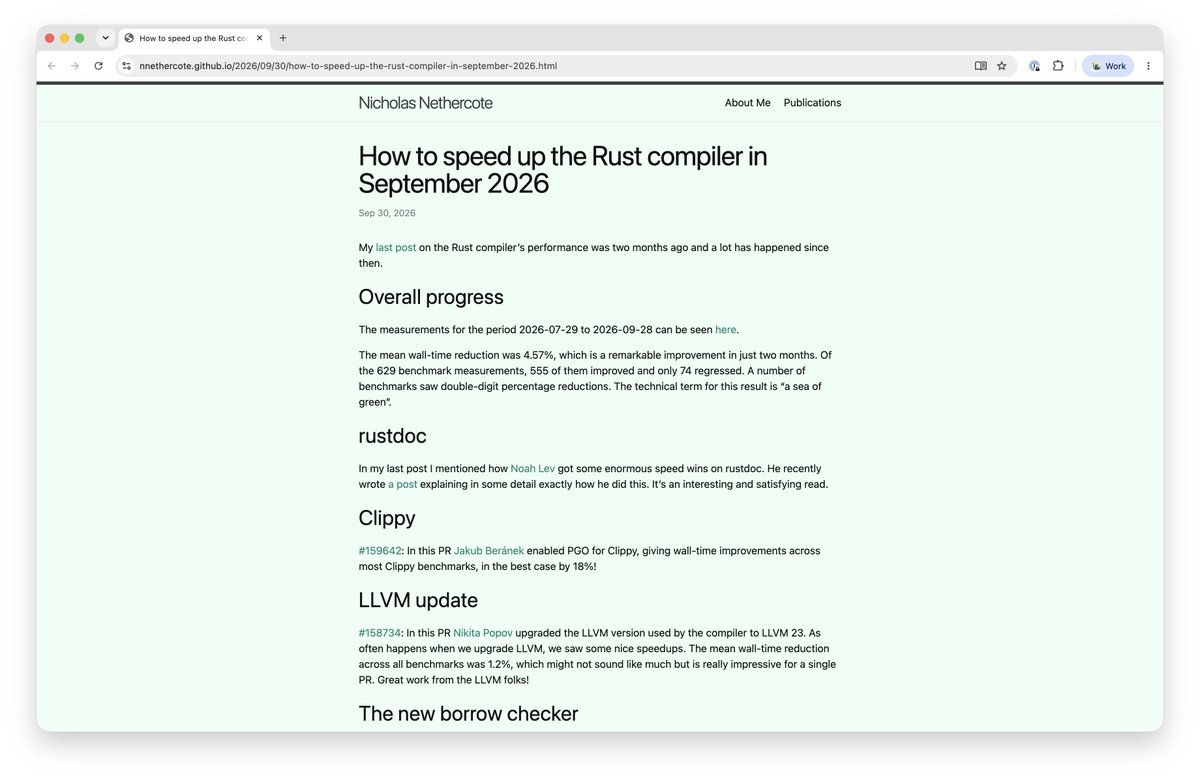Click the browser forward arrow
This screenshot has height=780, width=1200.
[x=75, y=66]
